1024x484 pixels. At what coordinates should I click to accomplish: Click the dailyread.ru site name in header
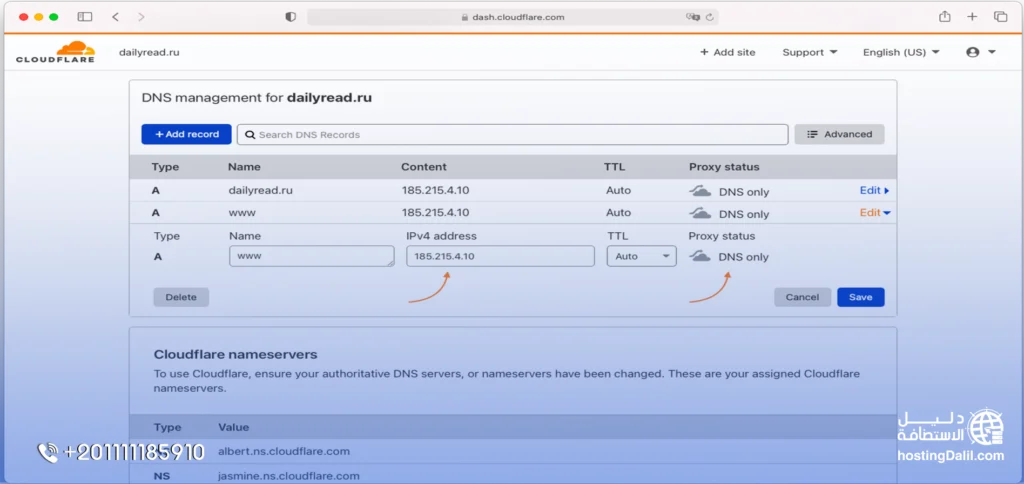(149, 52)
